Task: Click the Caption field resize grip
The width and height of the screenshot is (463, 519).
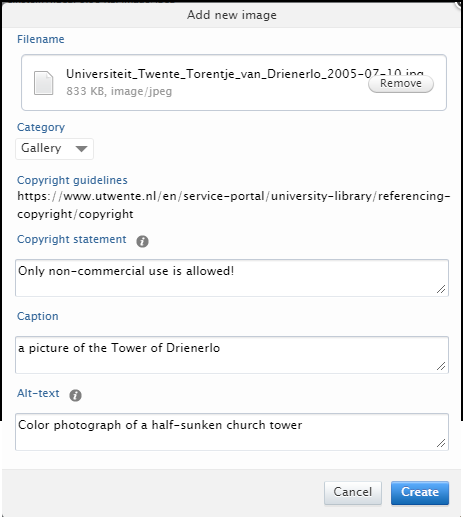Action: [x=441, y=366]
